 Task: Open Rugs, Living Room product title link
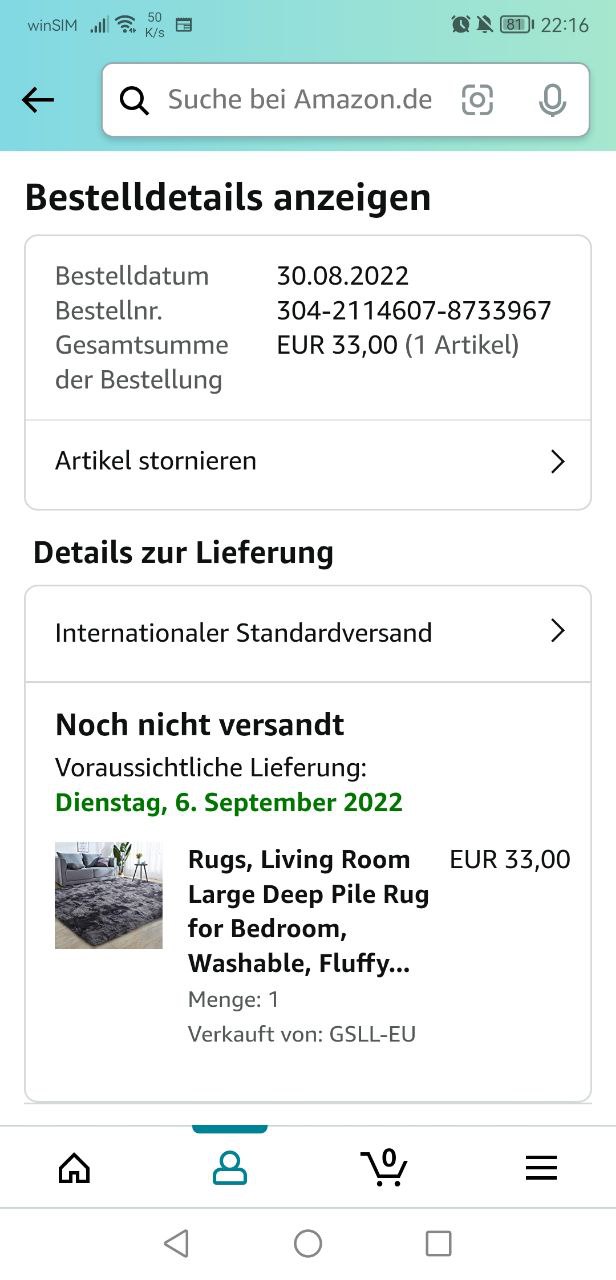(309, 911)
